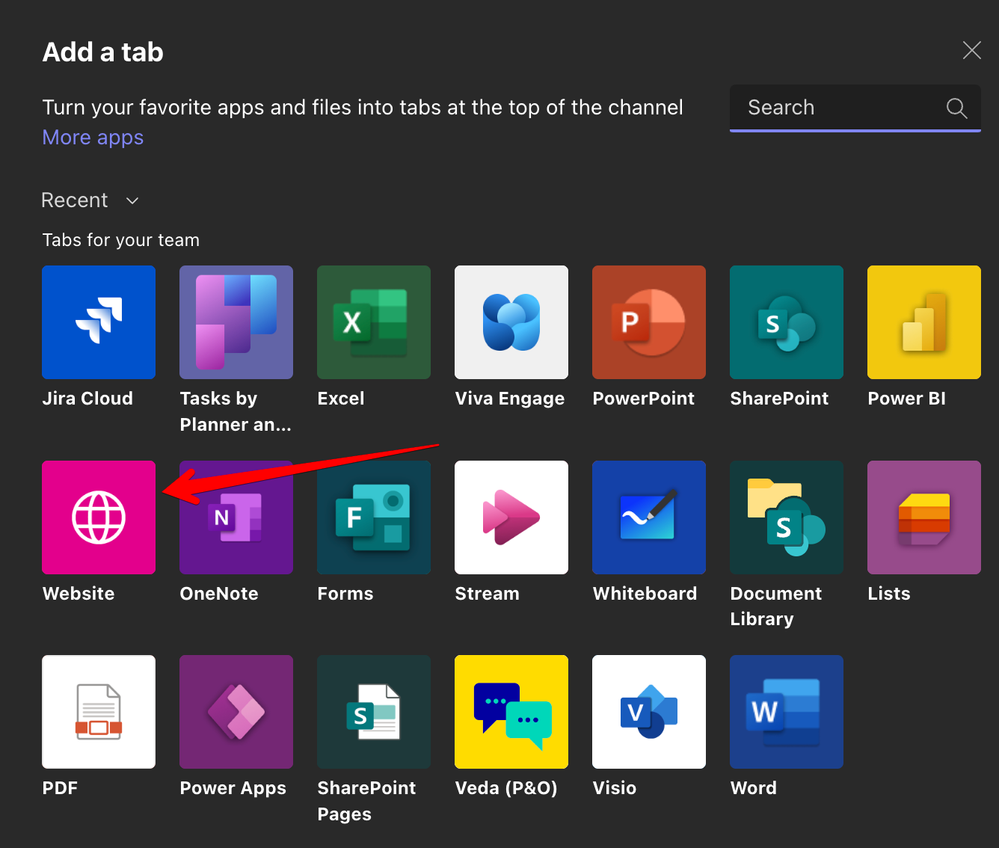Add the Whiteboard tab
The width and height of the screenshot is (999, 848).
tap(649, 517)
